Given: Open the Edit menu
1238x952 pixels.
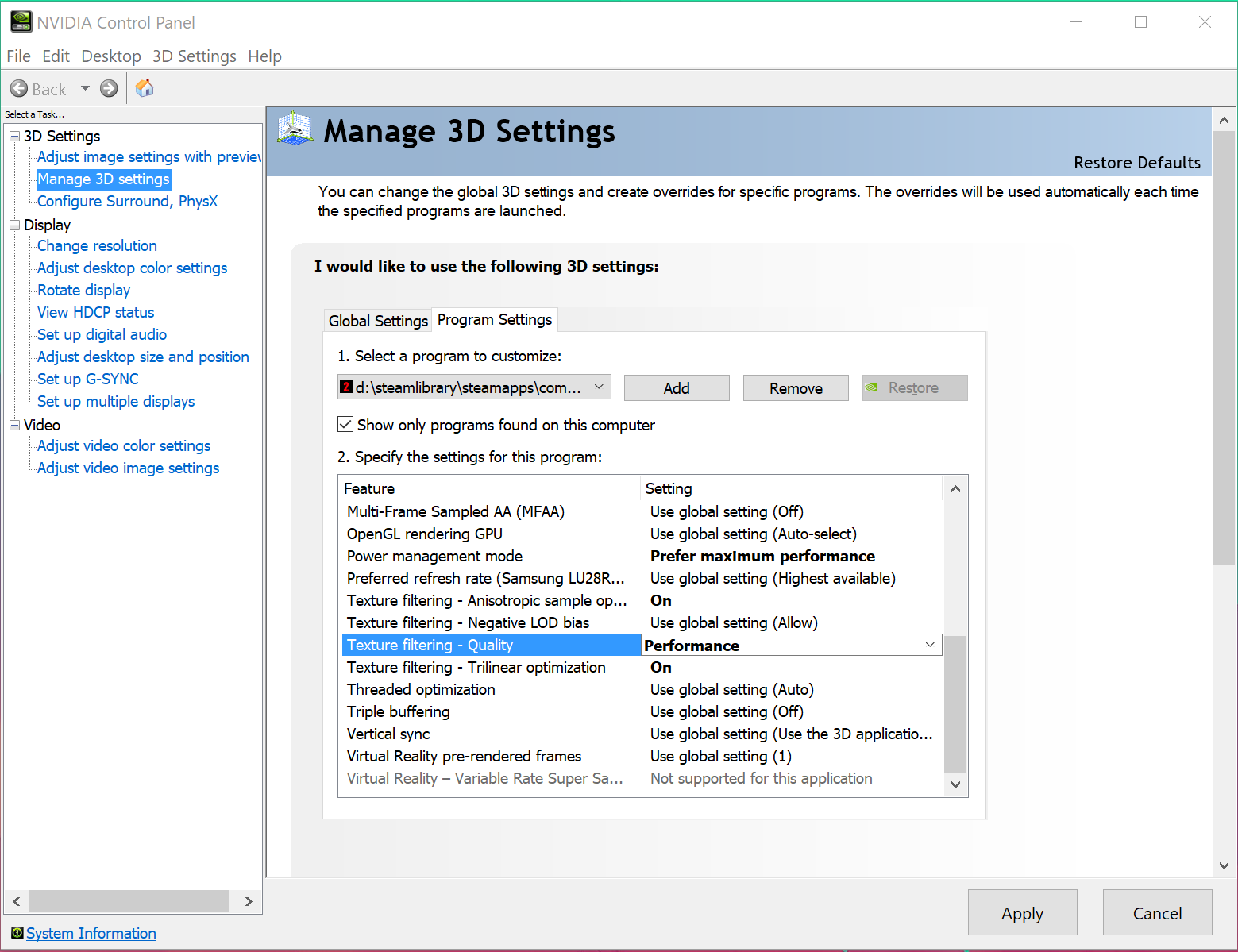Looking at the screenshot, I should [56, 56].
